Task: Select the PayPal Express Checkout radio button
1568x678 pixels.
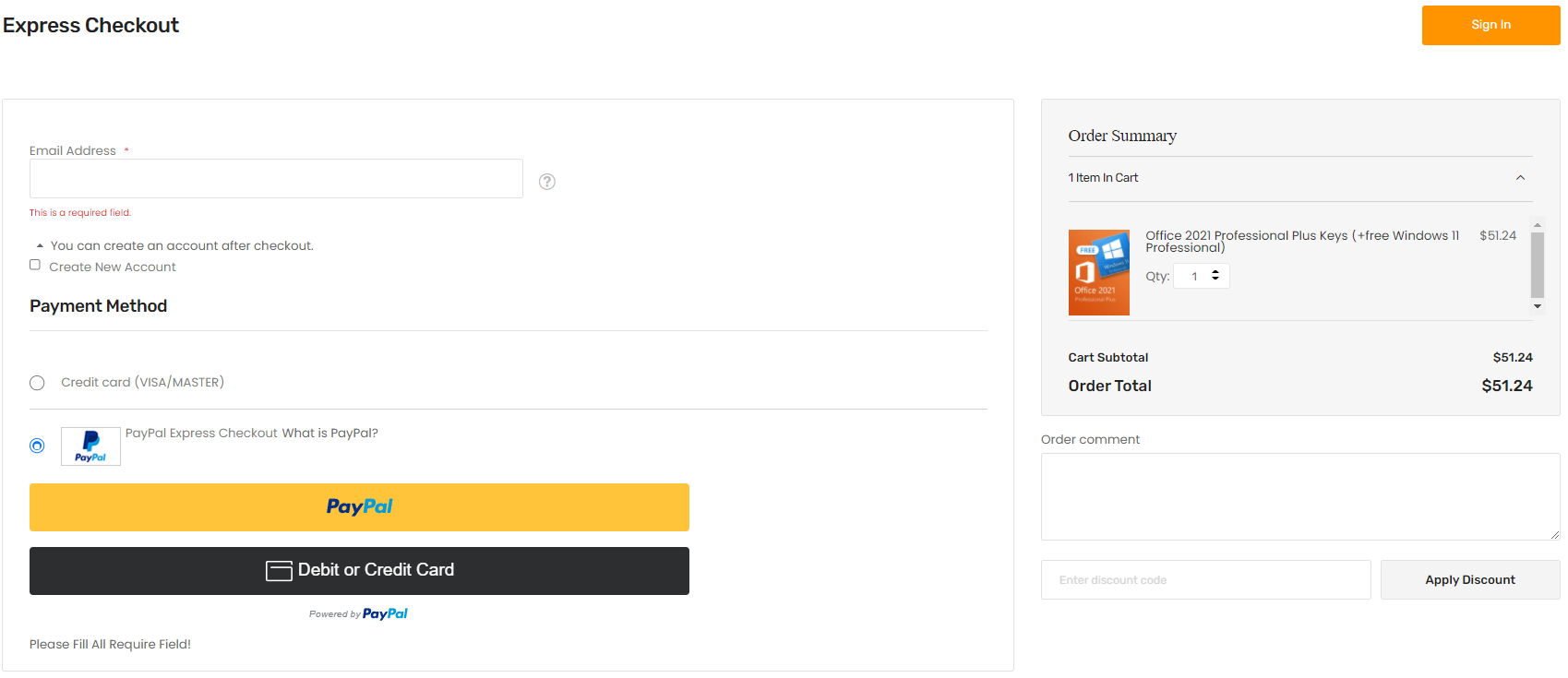Action: point(37,446)
